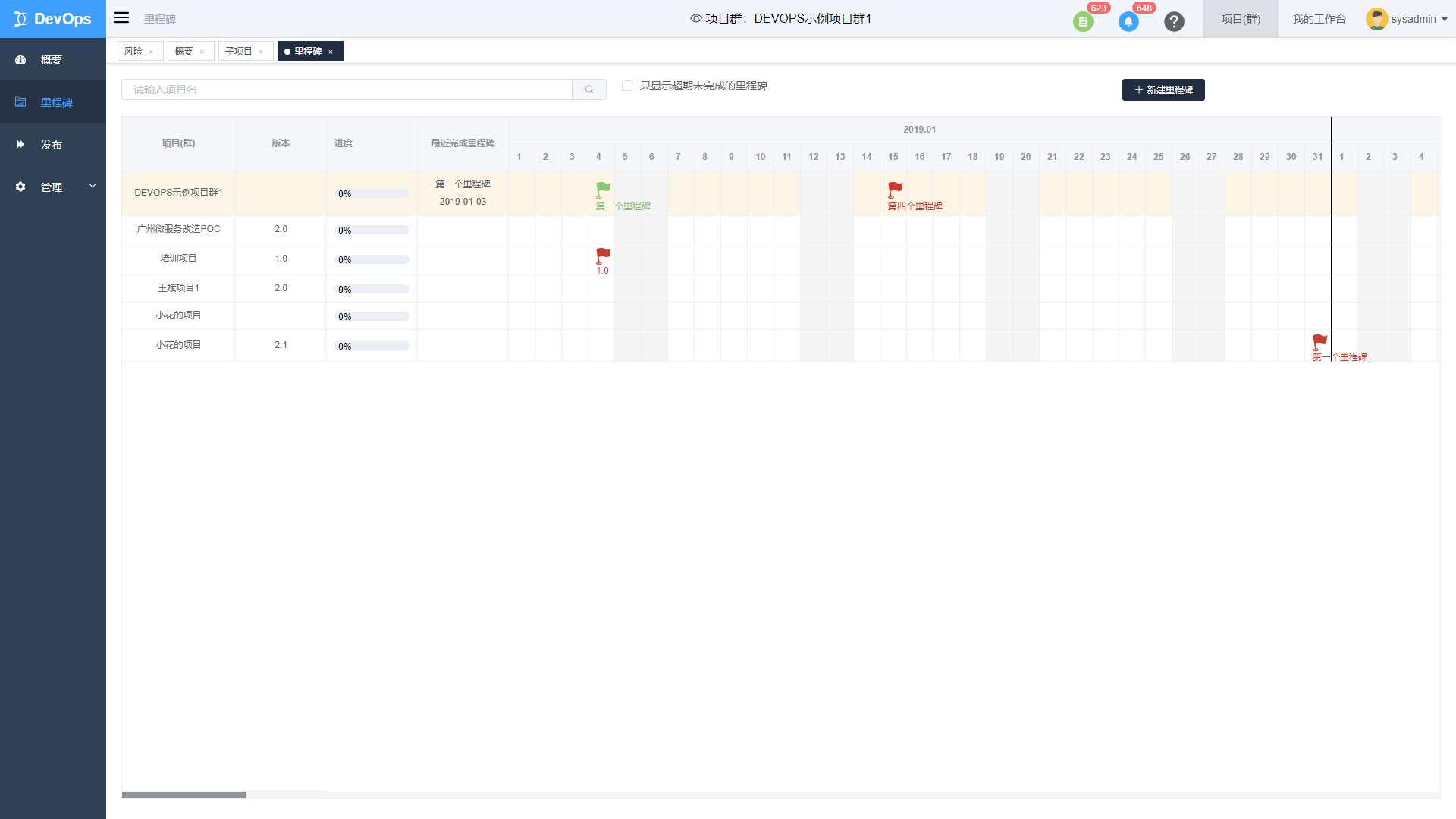Open 项目(群) in top navigation
The image size is (1456, 819).
(x=1241, y=19)
